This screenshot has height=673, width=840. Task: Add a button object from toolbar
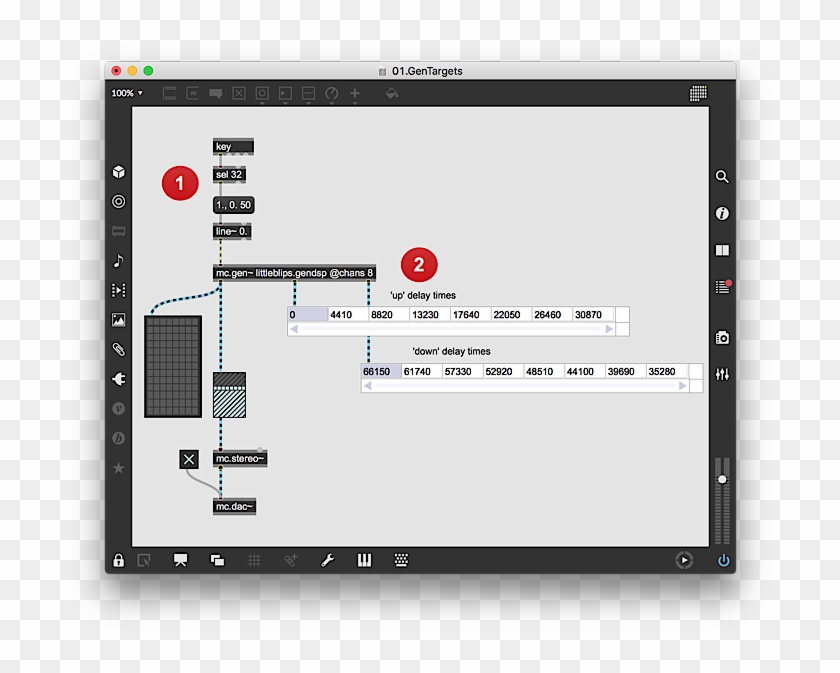pyautogui.click(x=262, y=93)
